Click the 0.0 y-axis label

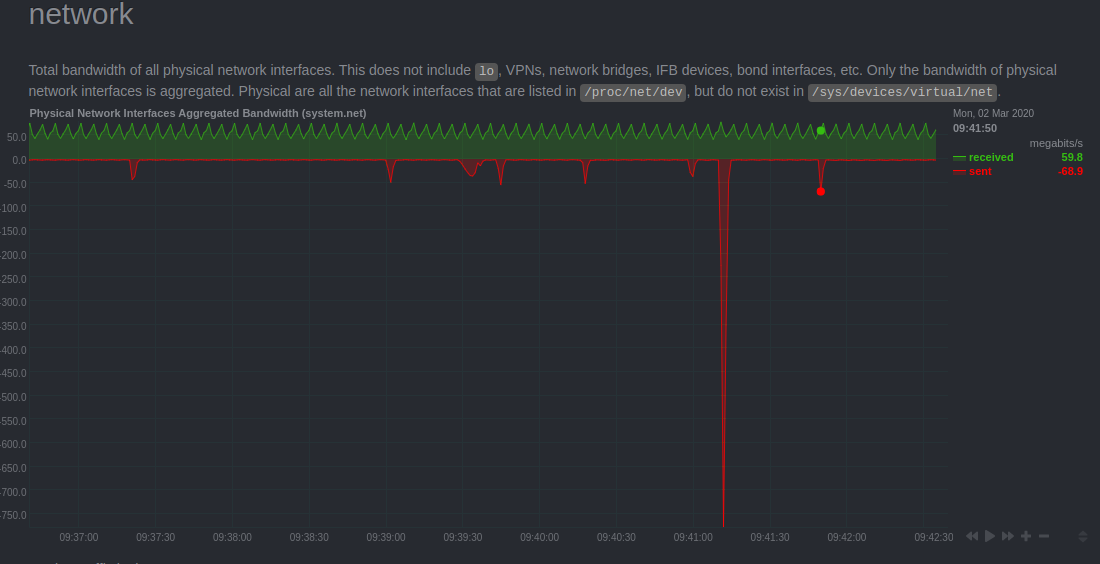point(19,160)
